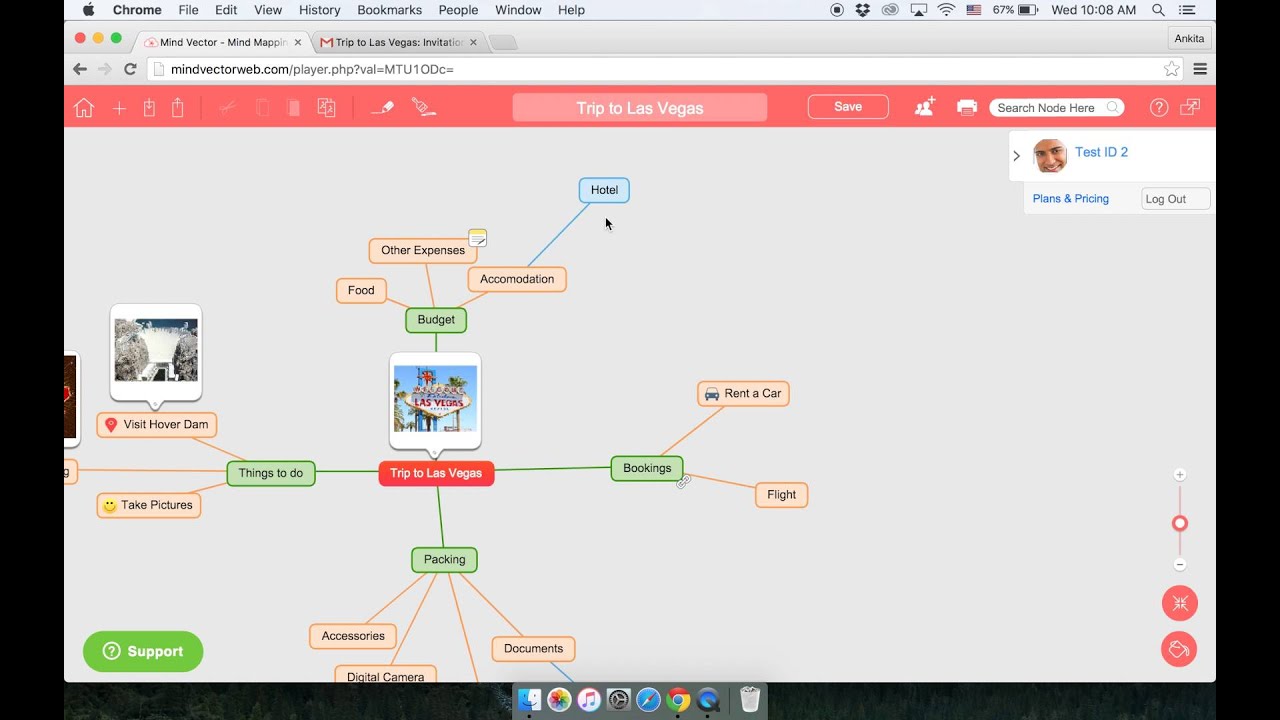
Task: Click the red theme circular button bottom right
Action: click(1179, 649)
